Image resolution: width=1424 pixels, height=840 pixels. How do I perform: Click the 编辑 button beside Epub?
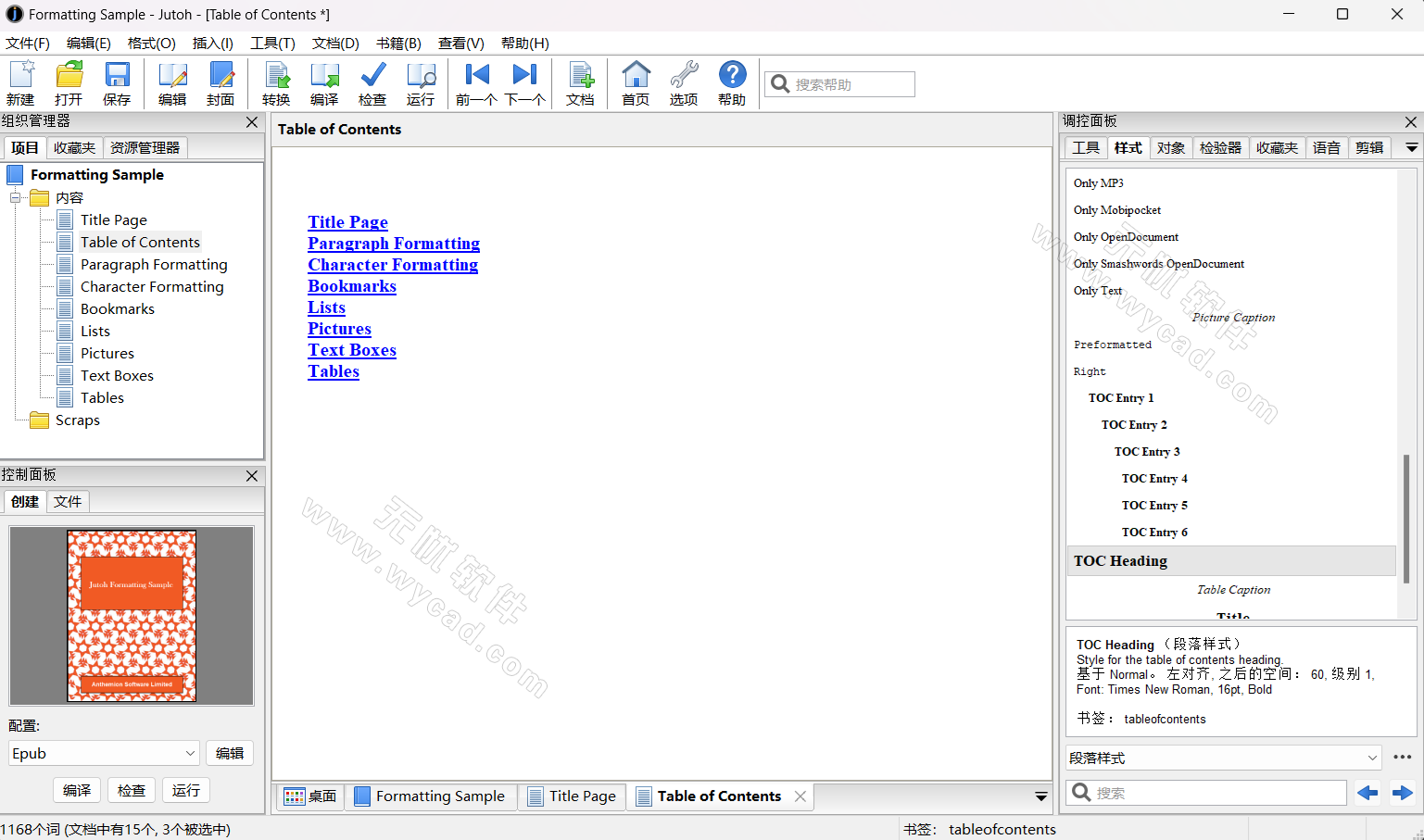click(230, 753)
